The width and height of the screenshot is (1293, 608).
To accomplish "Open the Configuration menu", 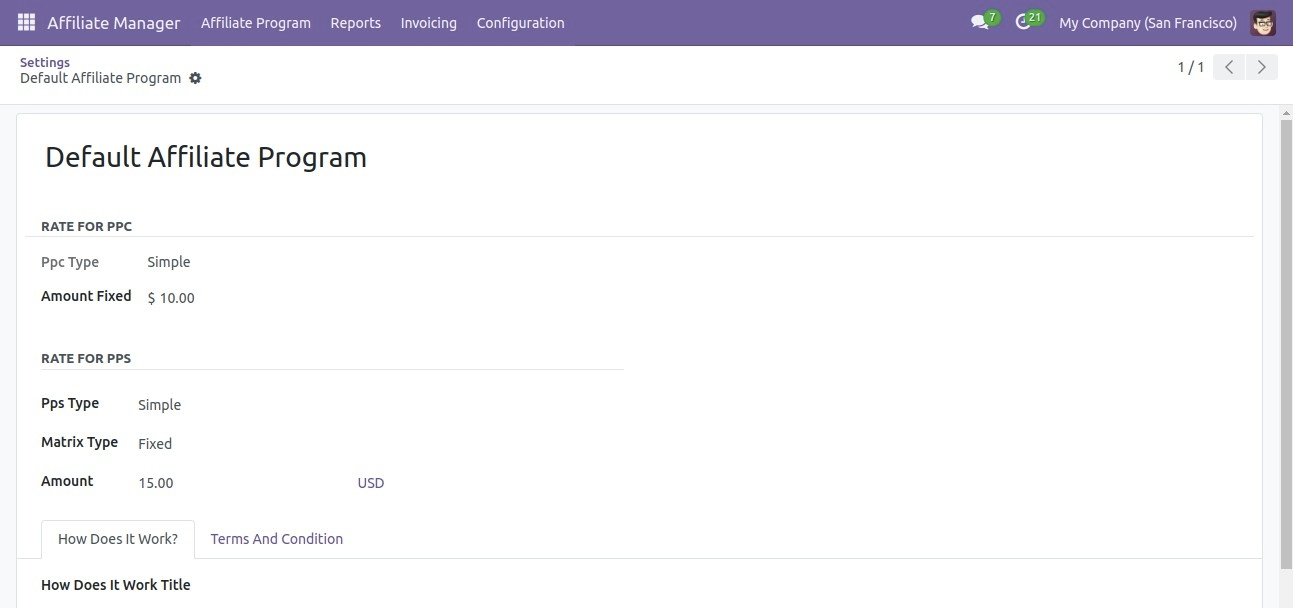I will coord(520,22).
